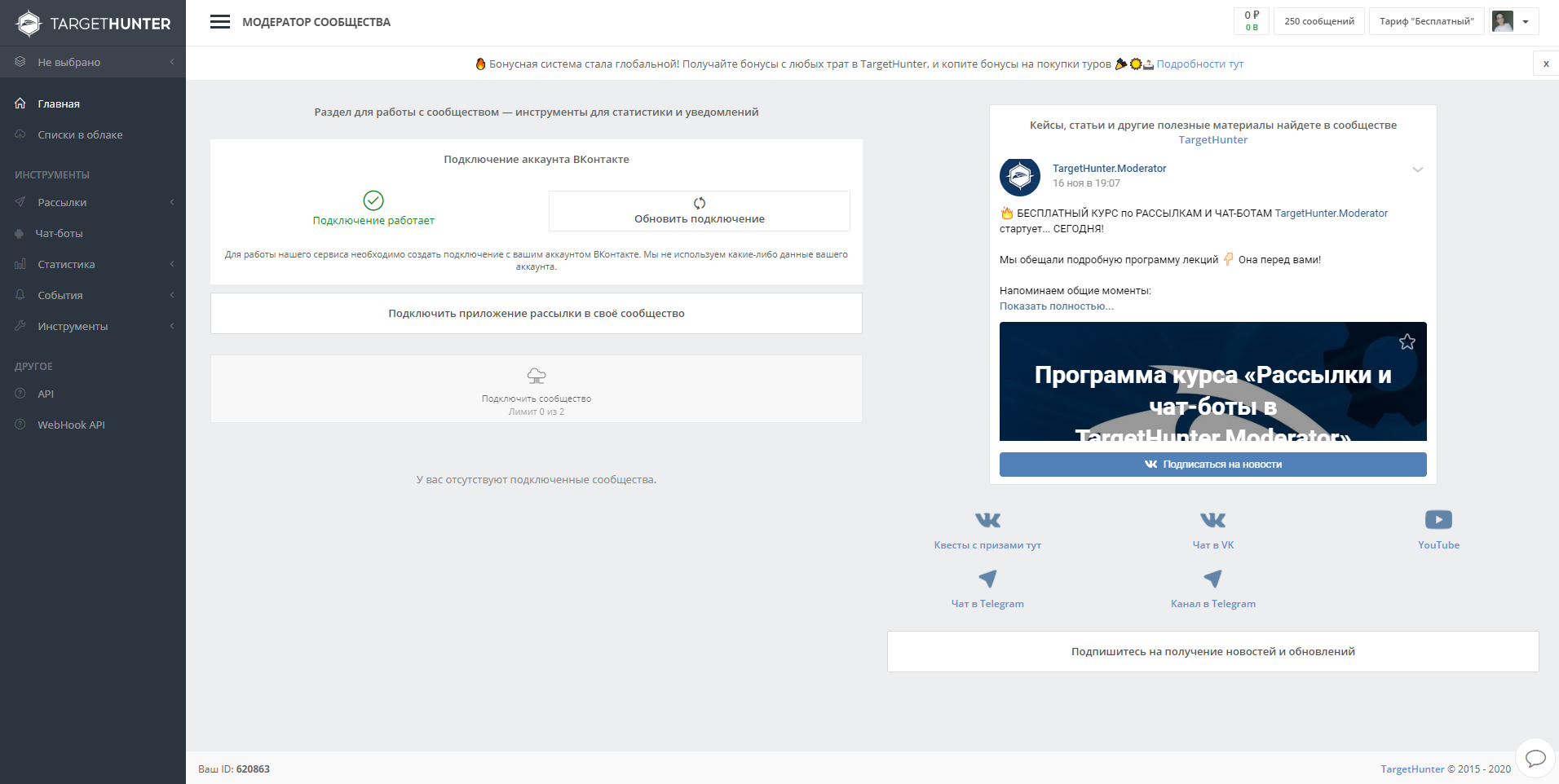This screenshot has width=1559, height=784.
Task: Open the Не выбрано community selector
Action: coord(93,62)
